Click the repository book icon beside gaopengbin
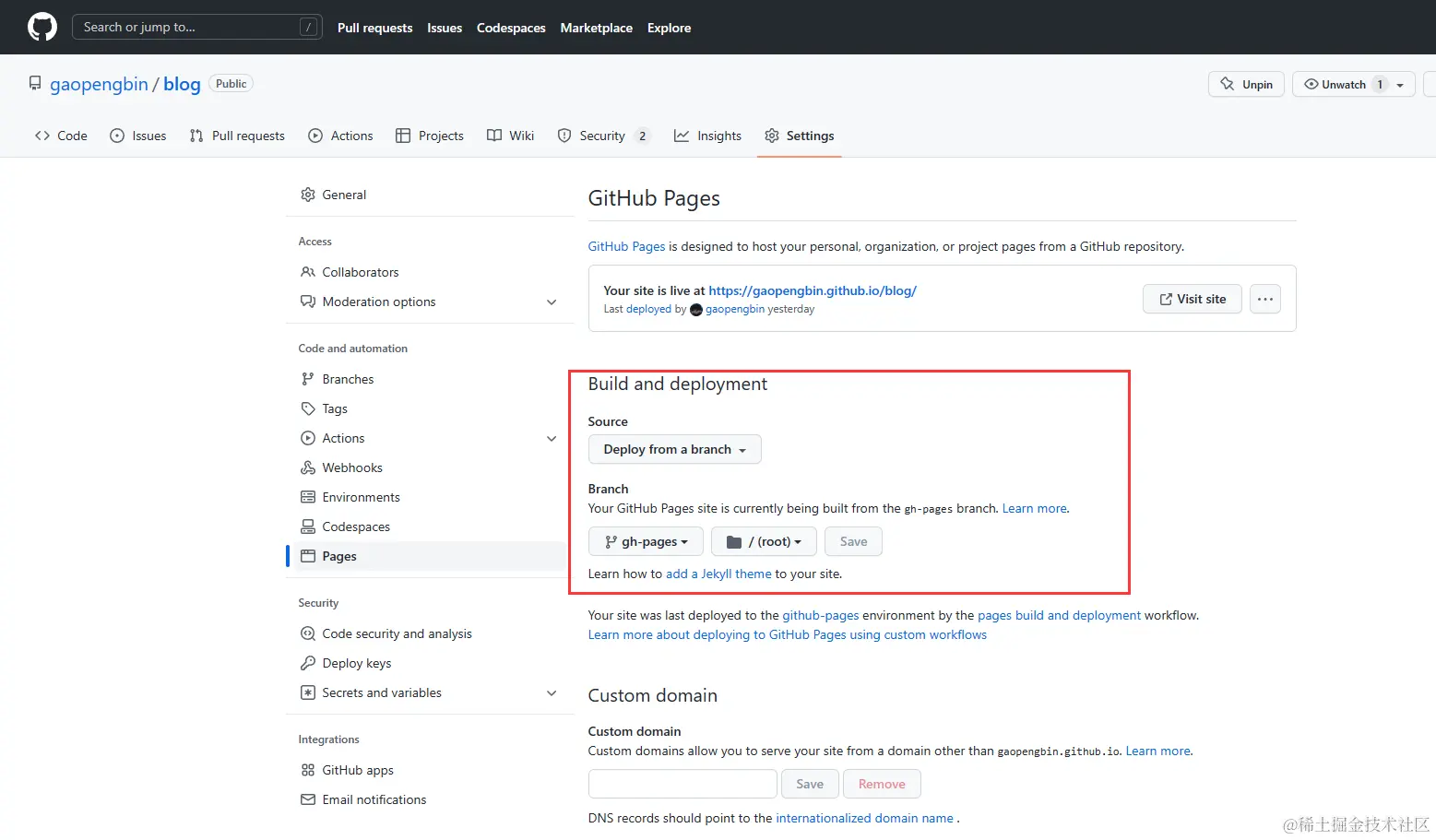This screenshot has width=1436, height=840. tap(35, 83)
